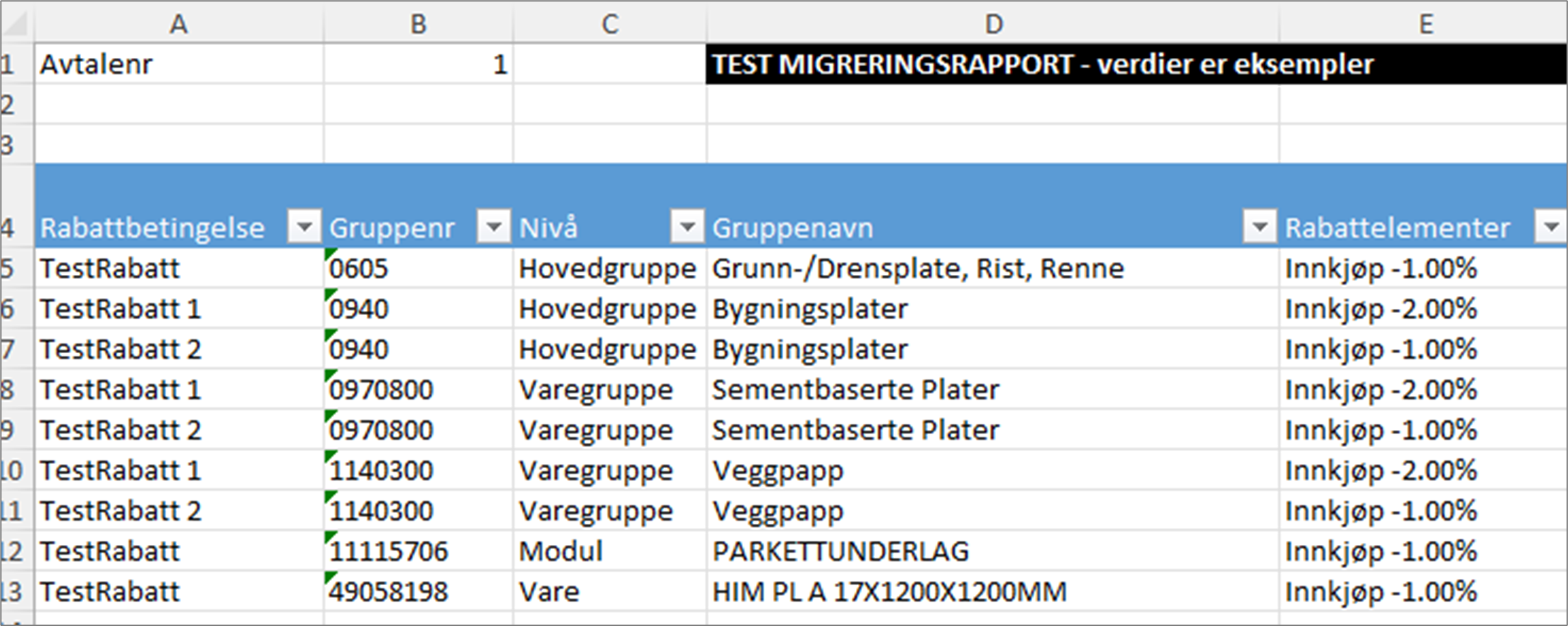Select the HIM PL A 17X1200X1200MM cell
1568x626 pixels.
pos(993,591)
